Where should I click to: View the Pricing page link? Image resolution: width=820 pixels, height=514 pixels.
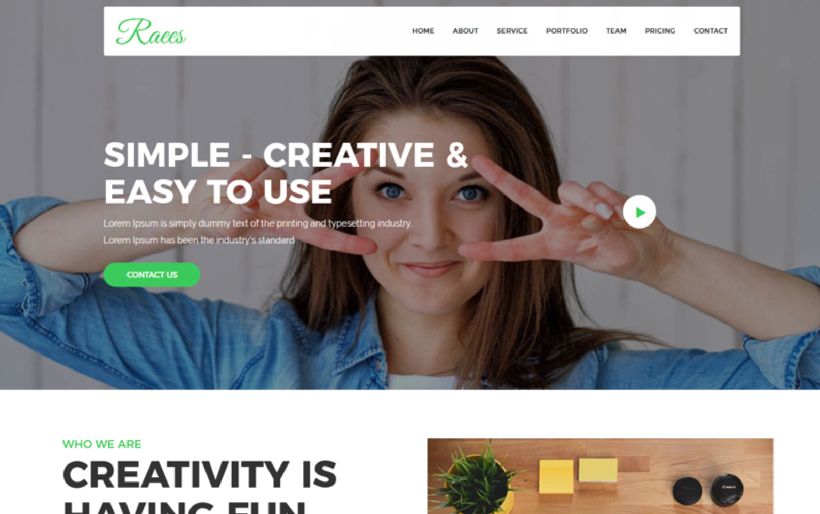660,31
